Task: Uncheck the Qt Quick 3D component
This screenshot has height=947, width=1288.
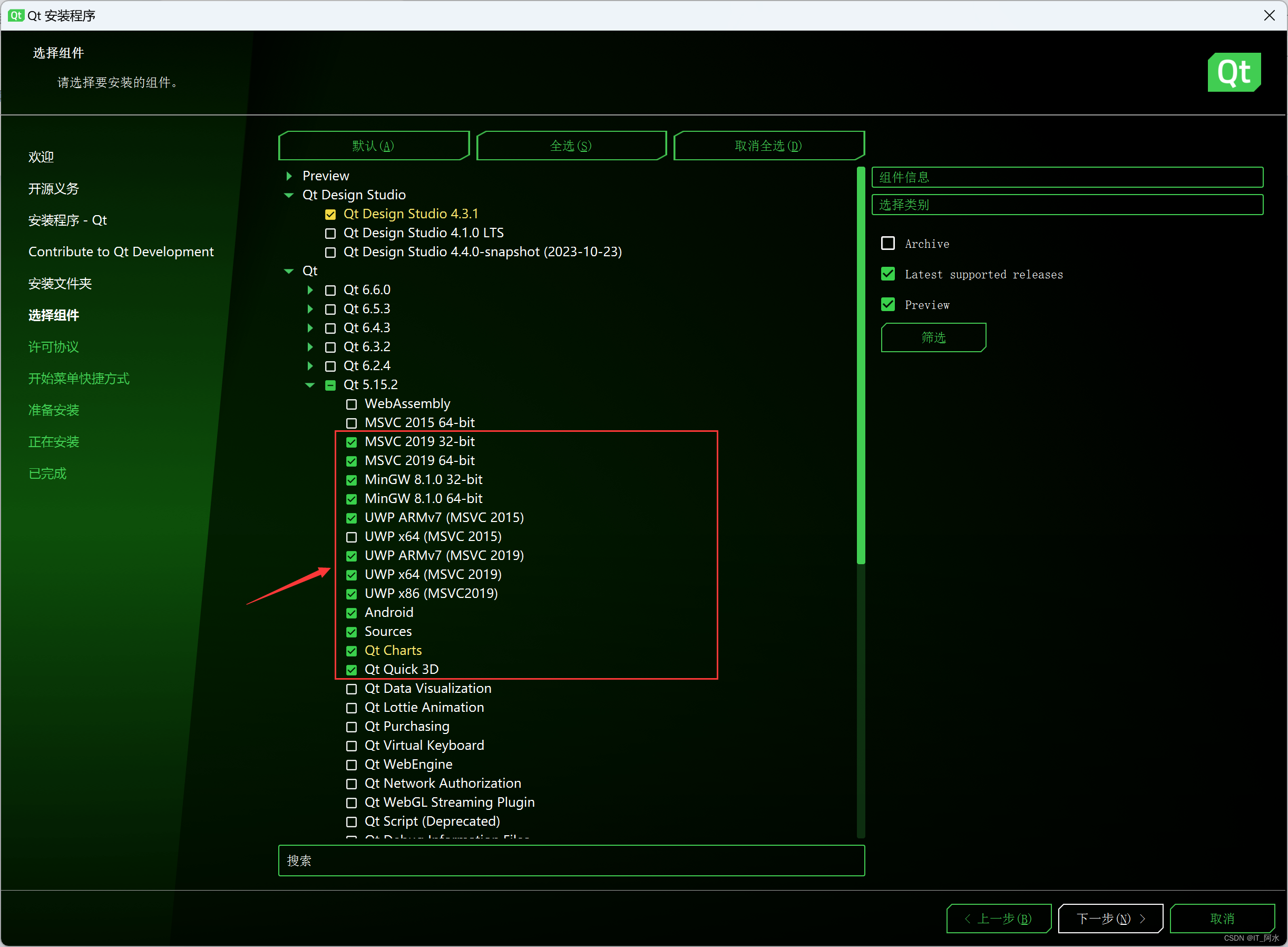Action: tap(351, 670)
